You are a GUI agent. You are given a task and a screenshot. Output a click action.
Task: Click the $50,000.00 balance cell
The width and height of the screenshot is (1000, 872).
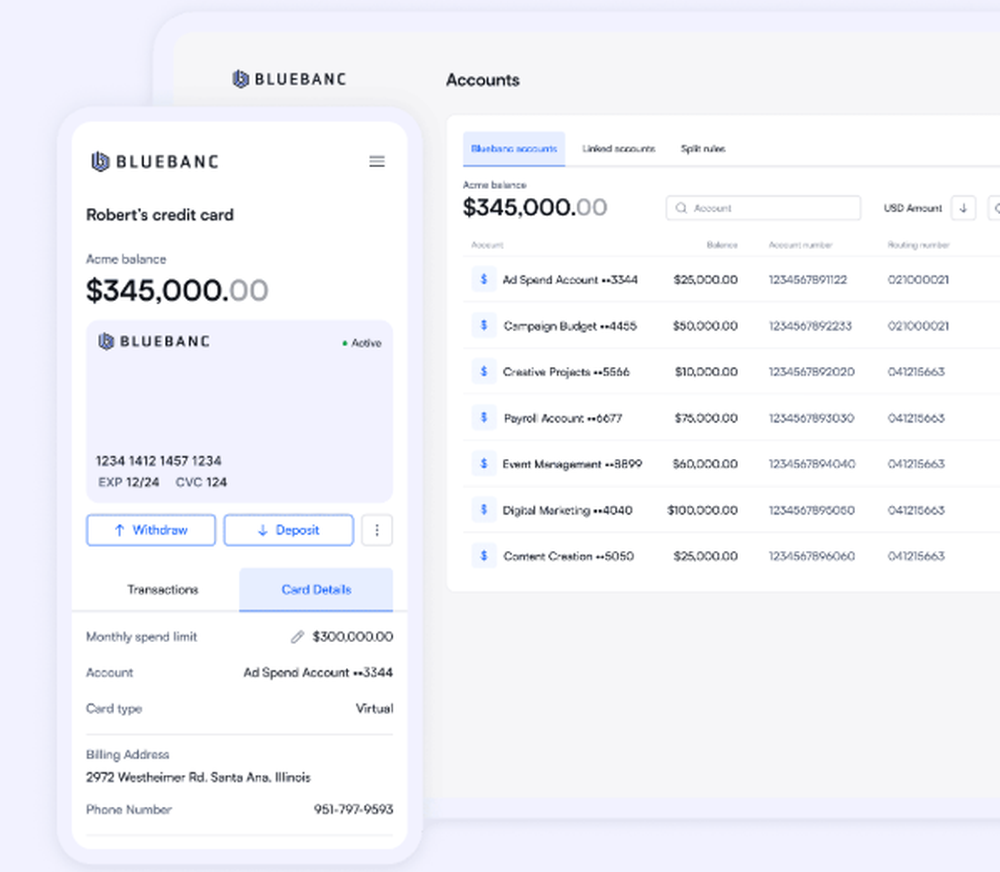coord(705,326)
